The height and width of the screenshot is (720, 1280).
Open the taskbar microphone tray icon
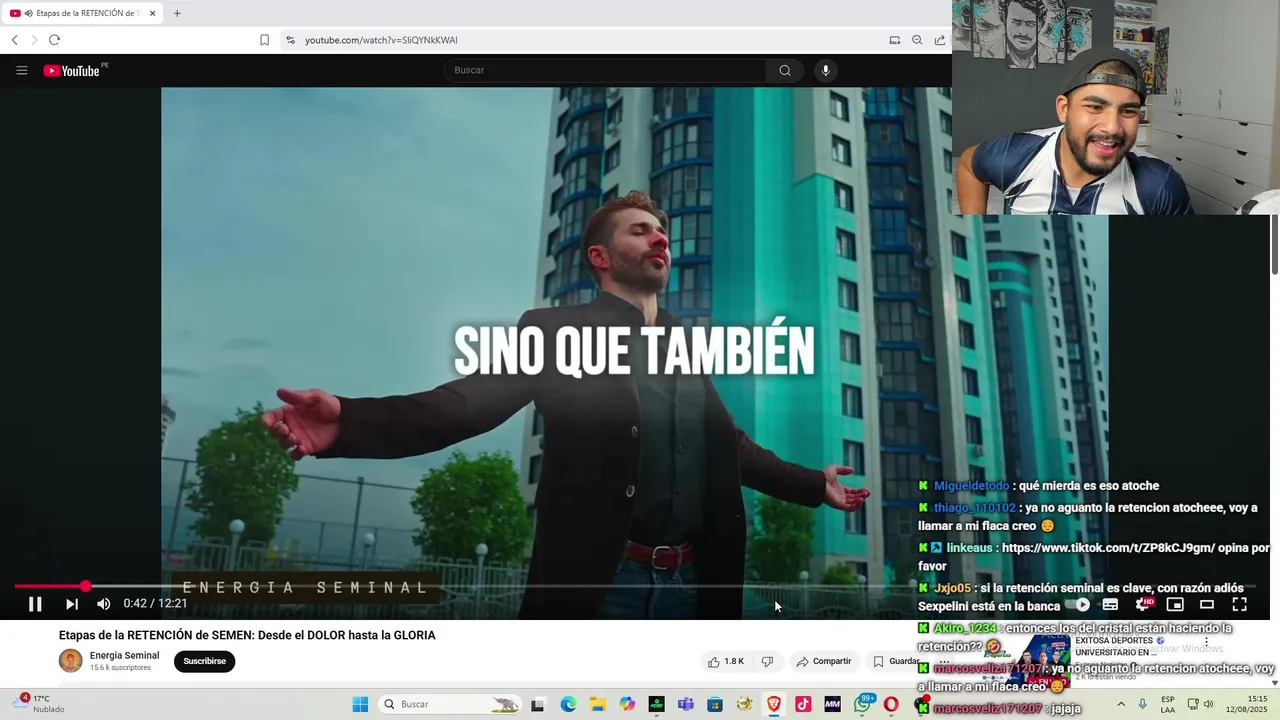click(1142, 704)
